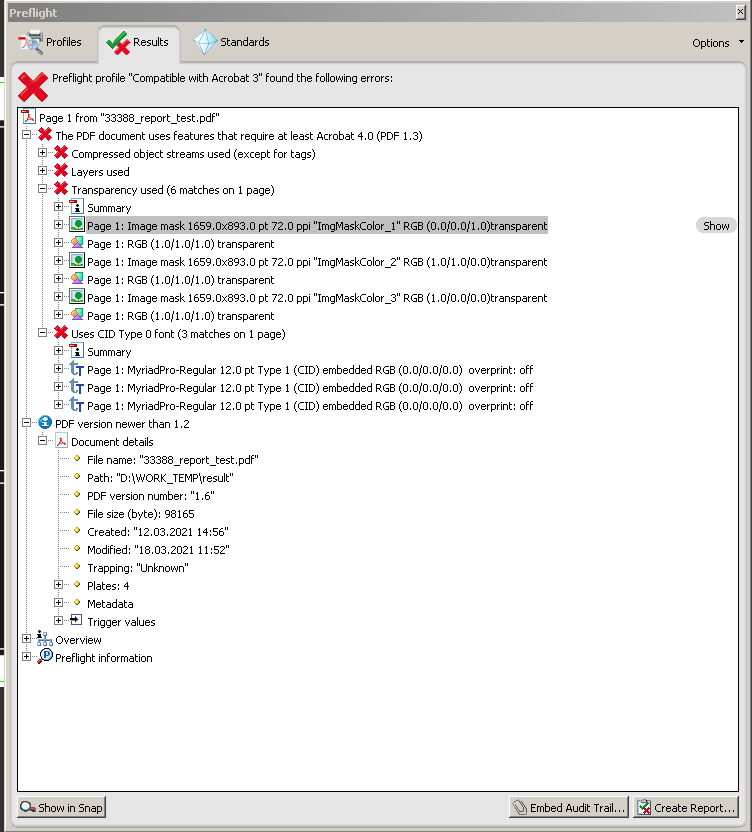Image resolution: width=752 pixels, height=832 pixels.
Task: Switch to the Profiles tab
Action: pos(50,42)
